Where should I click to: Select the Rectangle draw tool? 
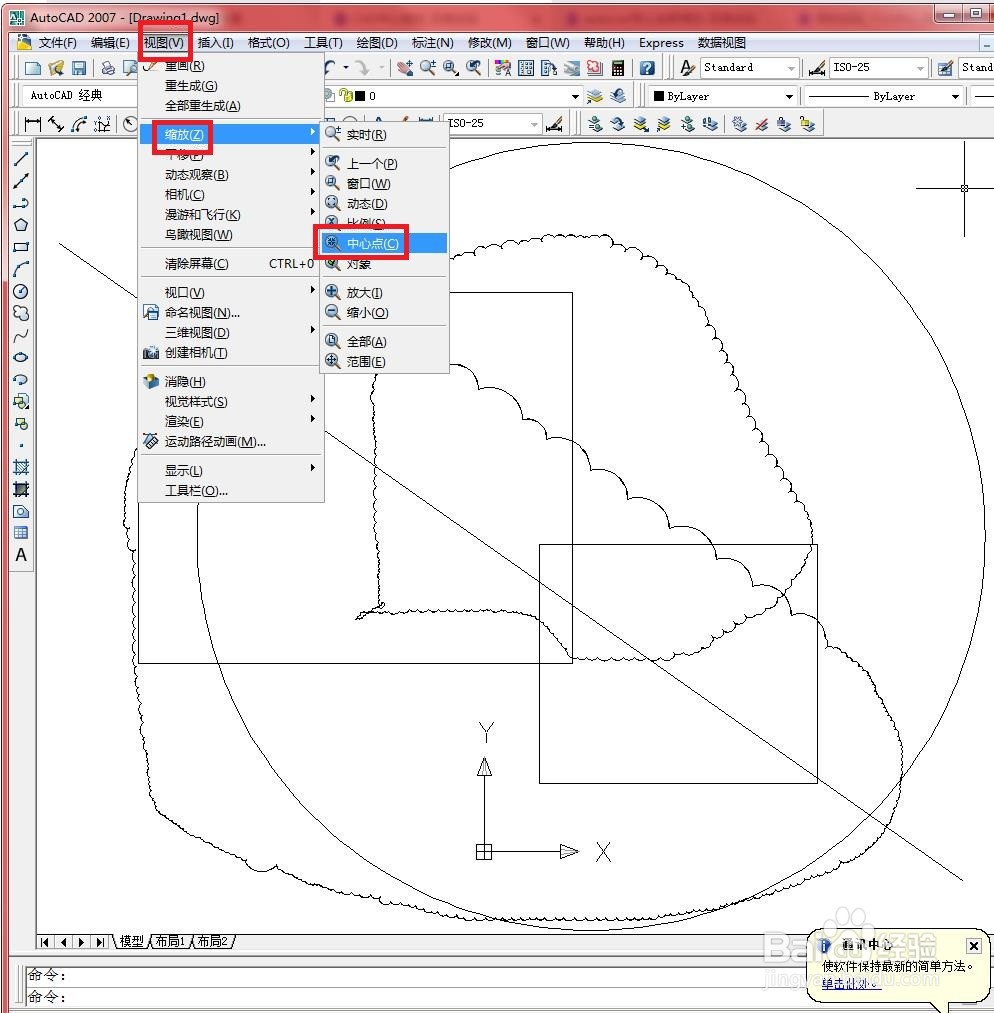coord(21,247)
